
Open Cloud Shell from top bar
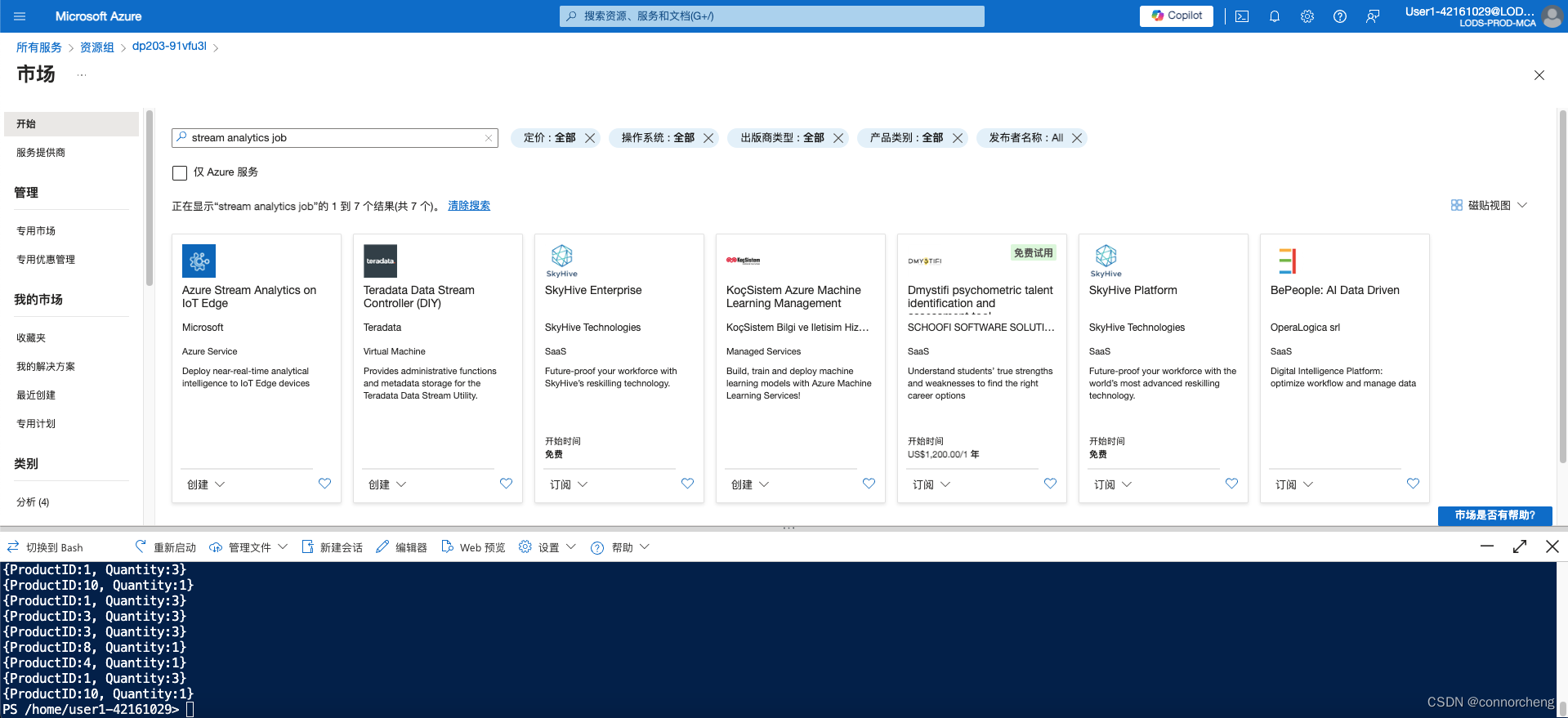coord(1242,16)
